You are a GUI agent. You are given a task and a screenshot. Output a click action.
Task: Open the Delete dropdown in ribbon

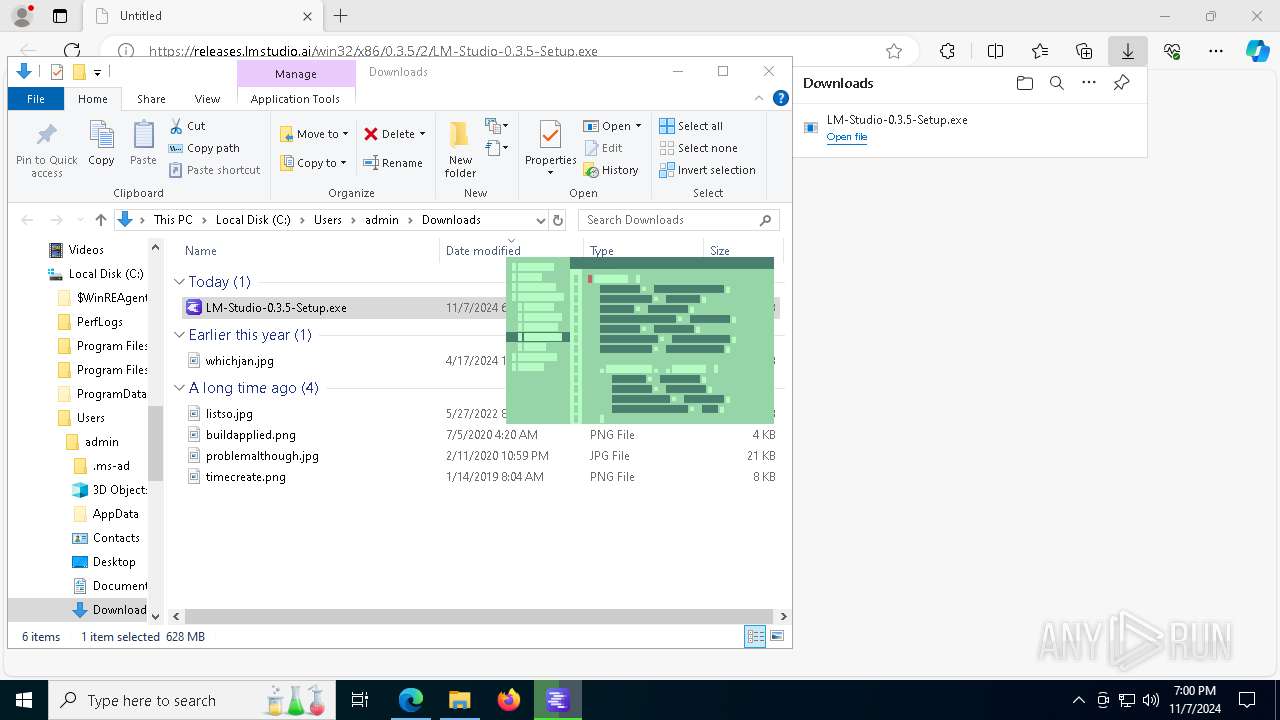(x=394, y=134)
